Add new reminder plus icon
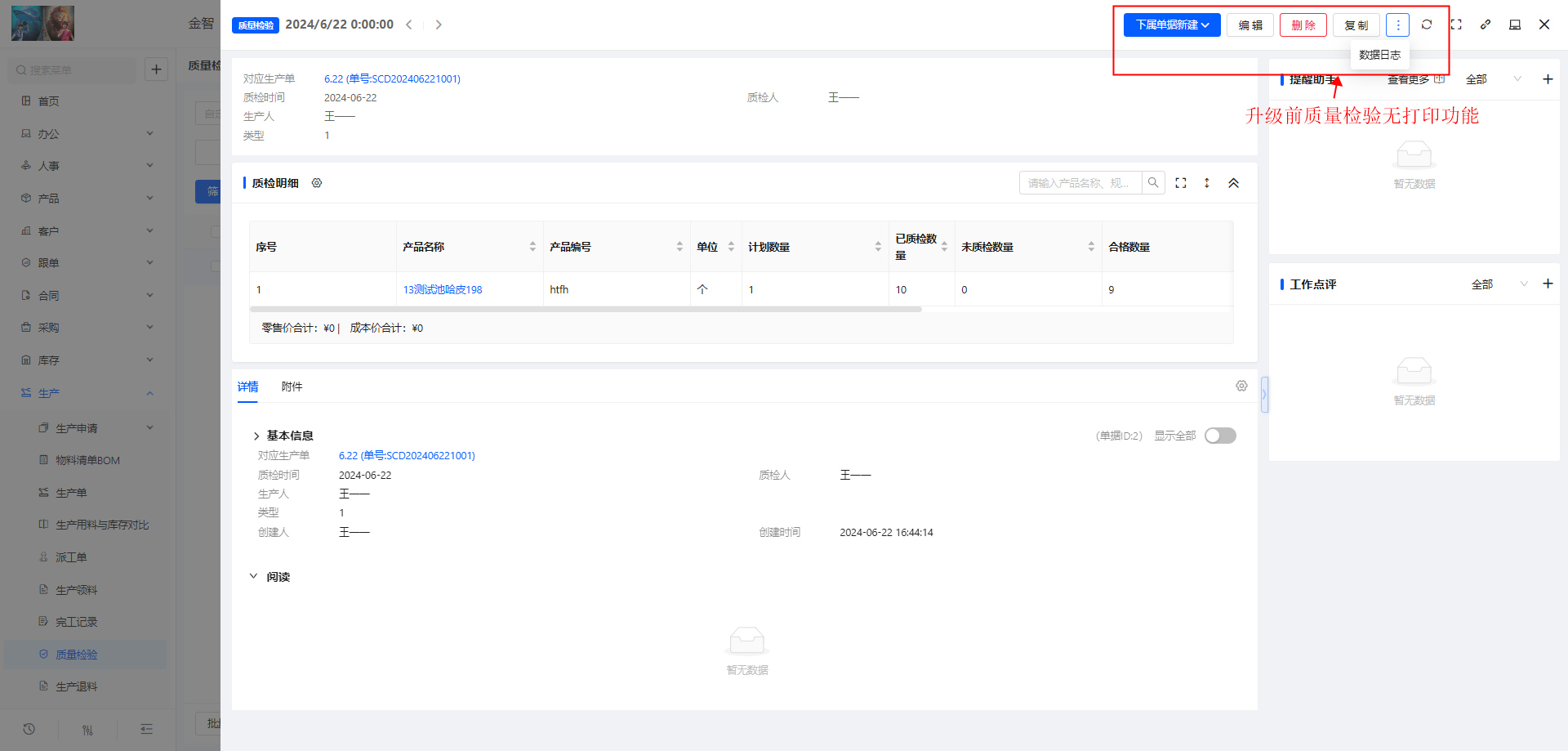Image resolution: width=1568 pixels, height=751 pixels. pyautogui.click(x=1548, y=79)
